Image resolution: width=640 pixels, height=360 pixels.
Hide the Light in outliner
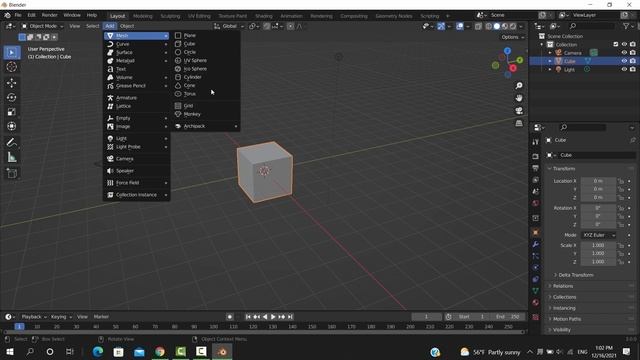(624, 69)
